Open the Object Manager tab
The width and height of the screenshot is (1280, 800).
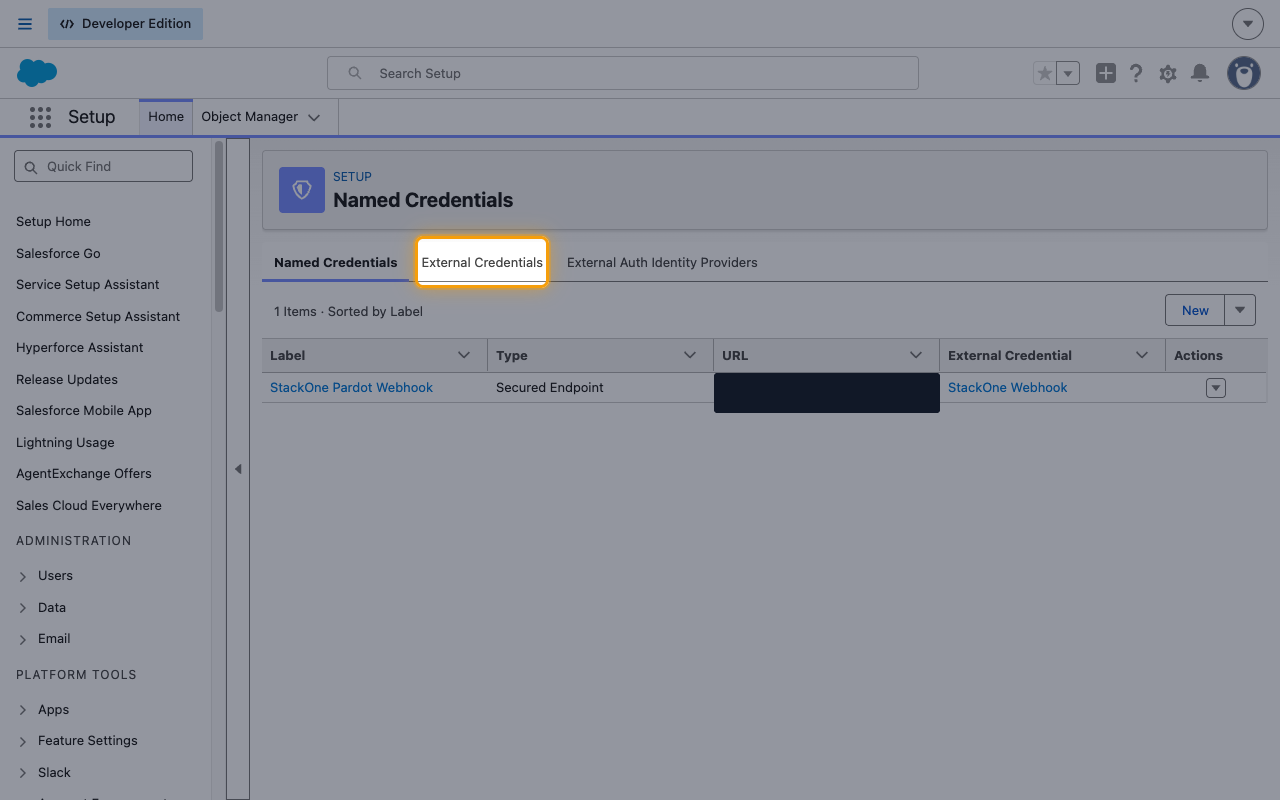pos(250,116)
